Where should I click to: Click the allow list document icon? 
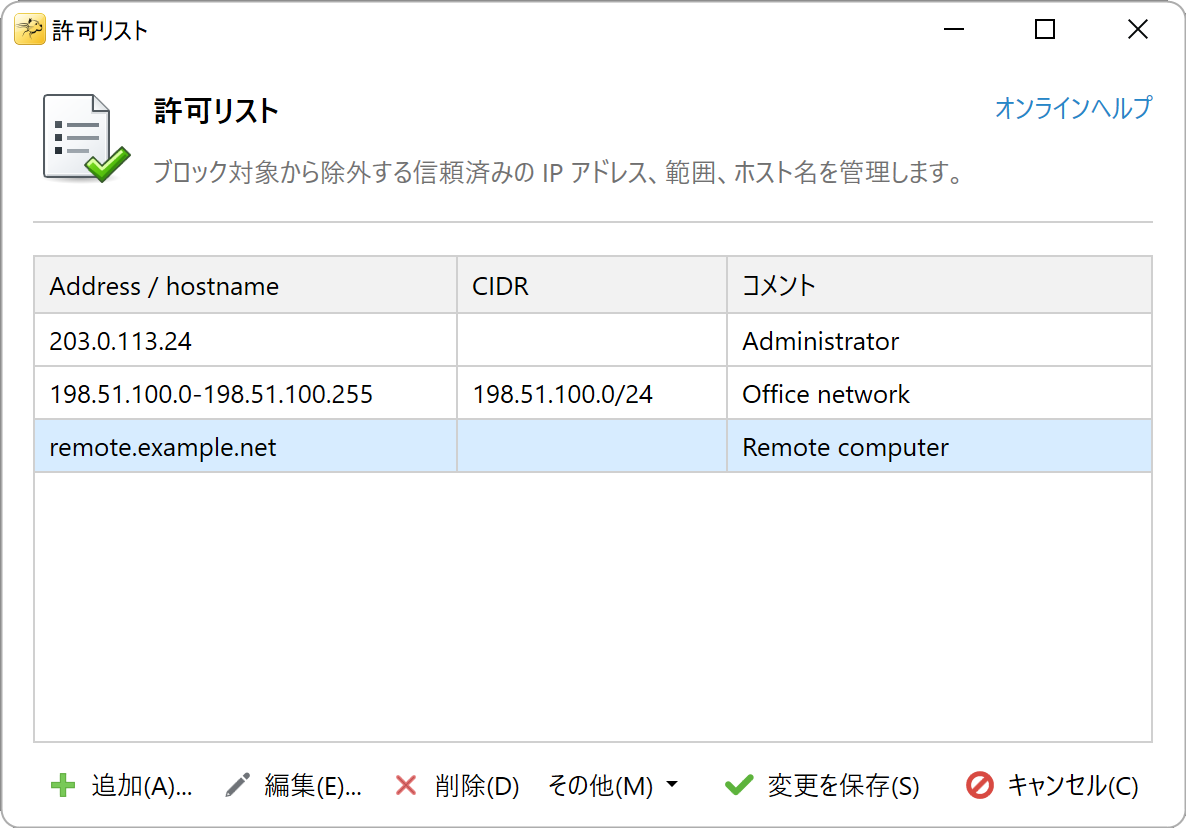(x=85, y=138)
